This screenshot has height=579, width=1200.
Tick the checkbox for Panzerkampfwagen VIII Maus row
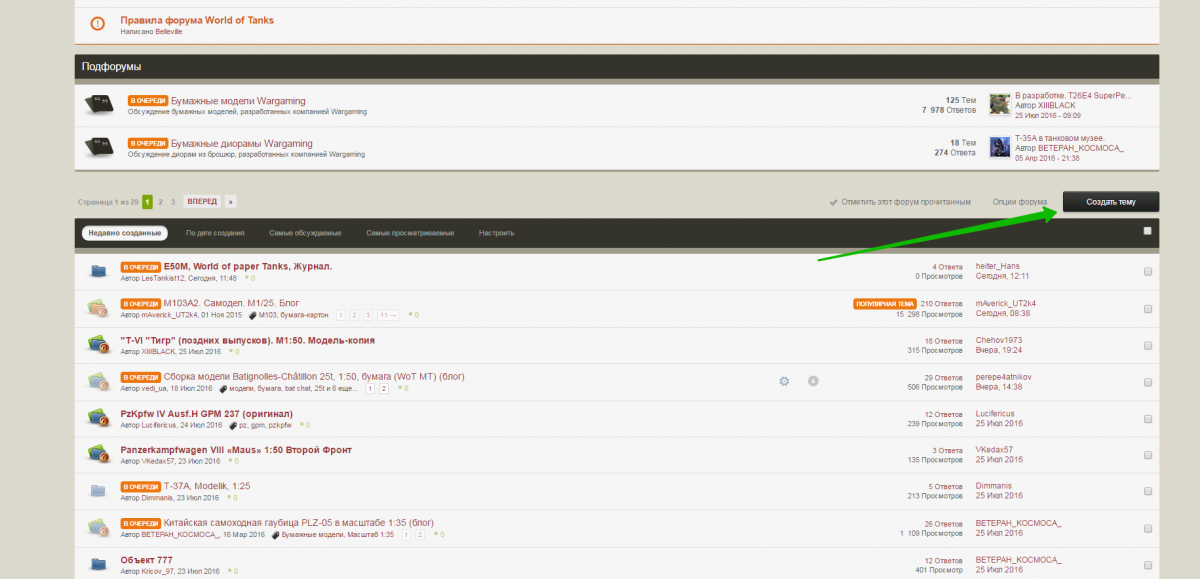tap(1148, 455)
